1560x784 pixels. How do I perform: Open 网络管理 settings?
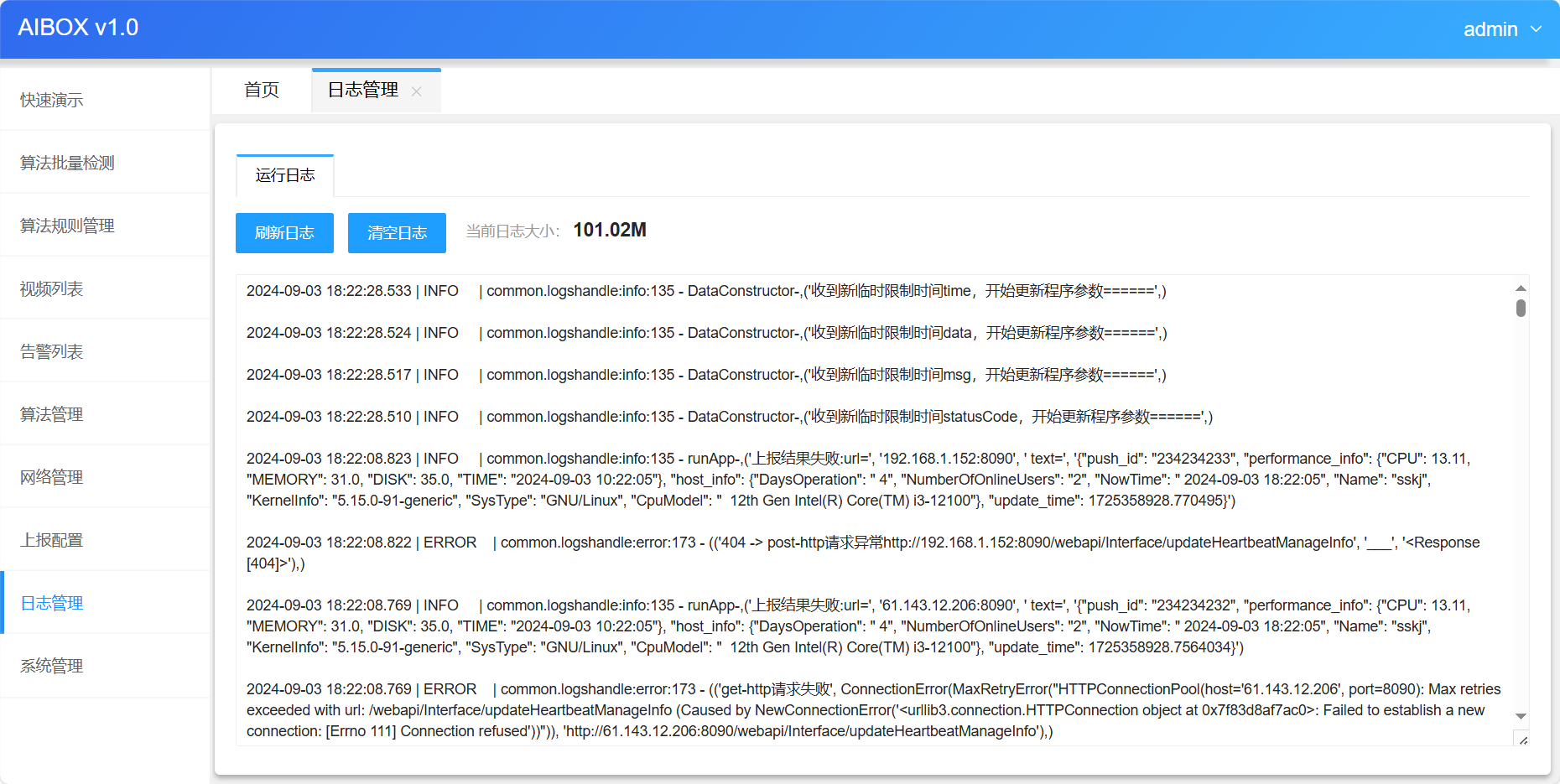[x=52, y=478]
